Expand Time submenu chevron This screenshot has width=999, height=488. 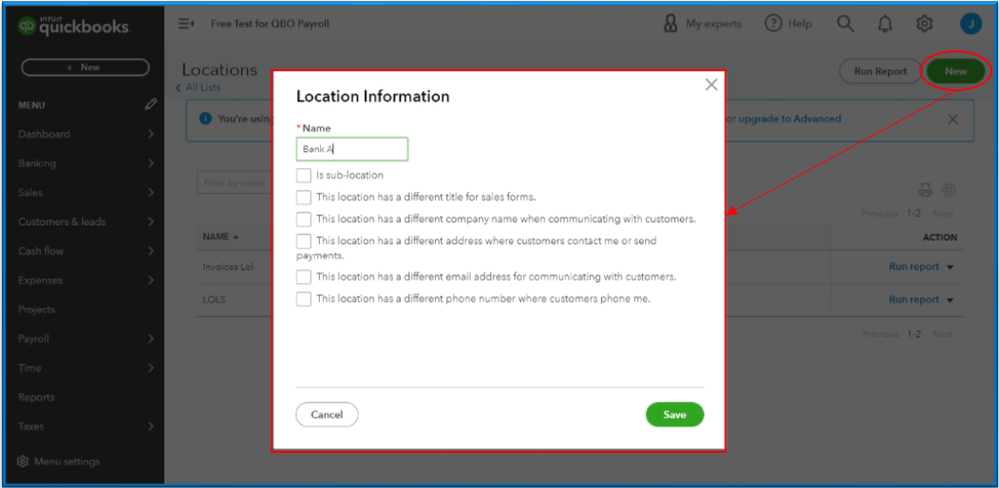click(151, 368)
